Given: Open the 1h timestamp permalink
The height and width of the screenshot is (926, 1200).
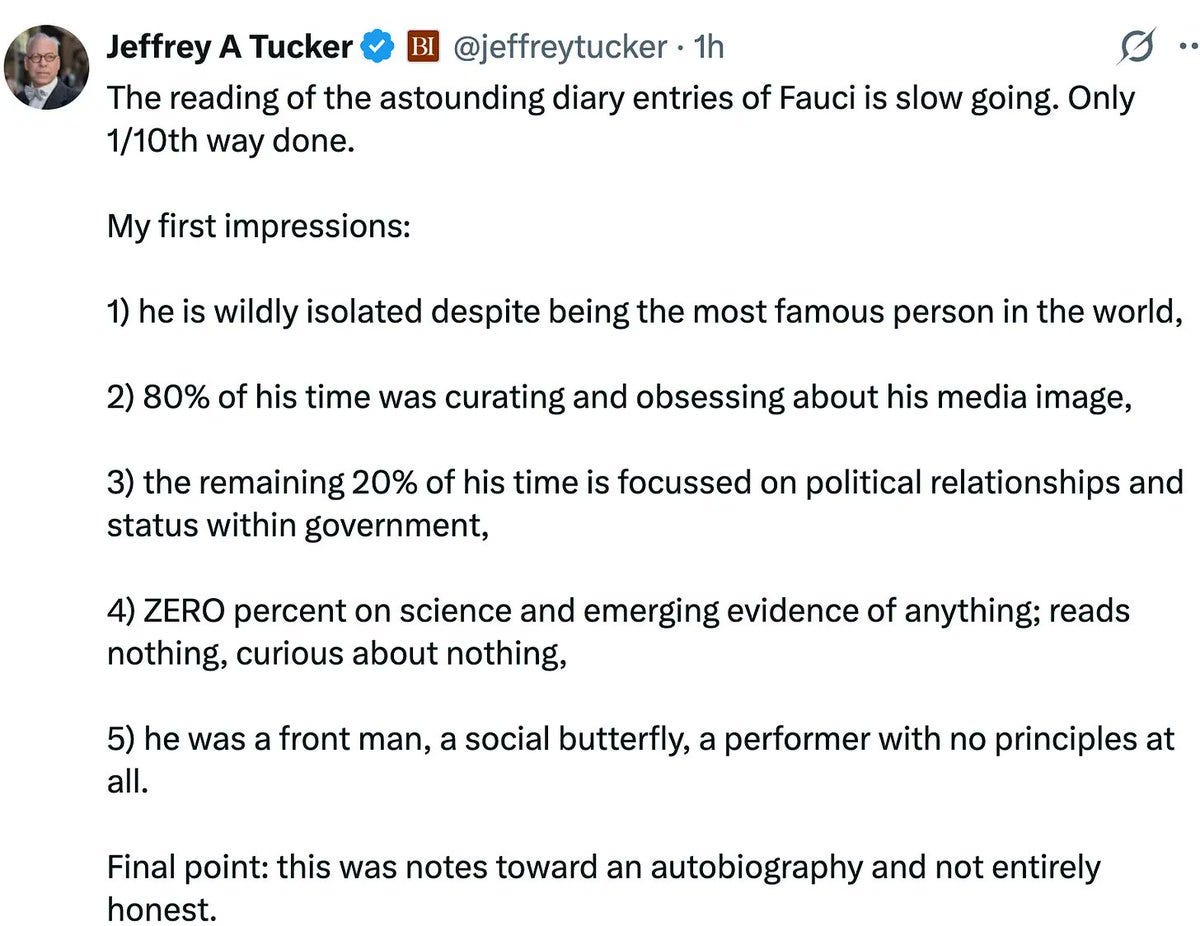Looking at the screenshot, I should click(708, 47).
